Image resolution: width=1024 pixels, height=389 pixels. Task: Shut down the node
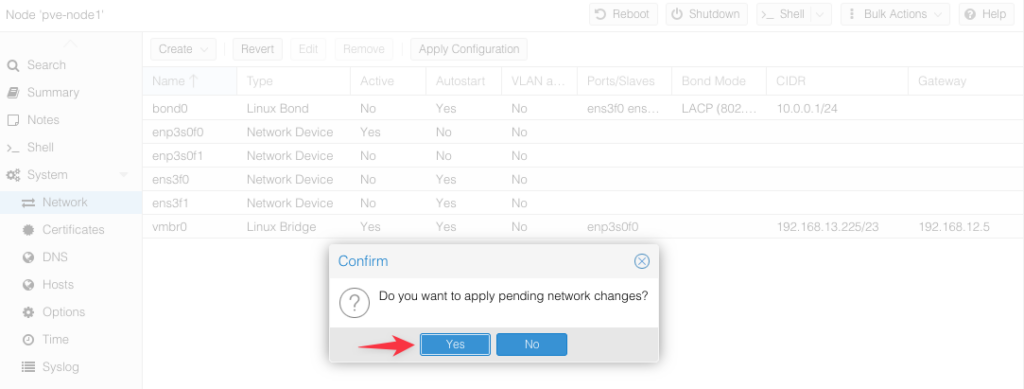pos(707,14)
